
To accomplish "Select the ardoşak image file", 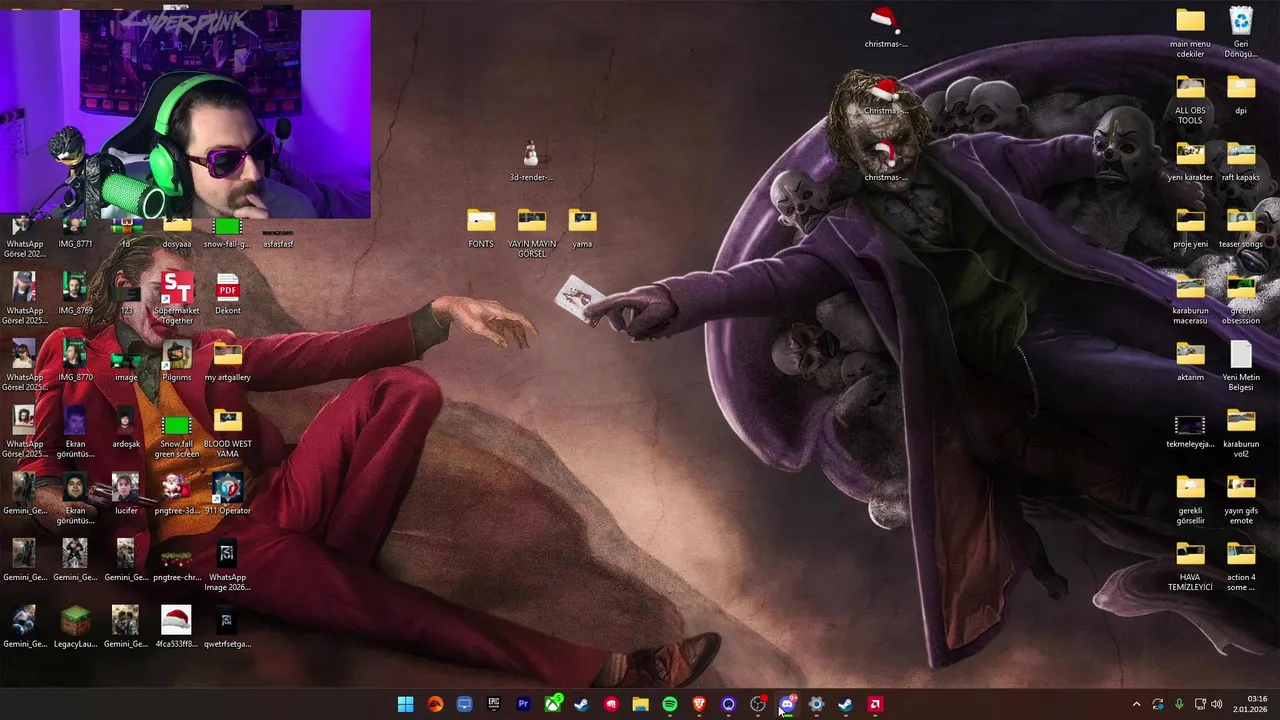I will [126, 428].
